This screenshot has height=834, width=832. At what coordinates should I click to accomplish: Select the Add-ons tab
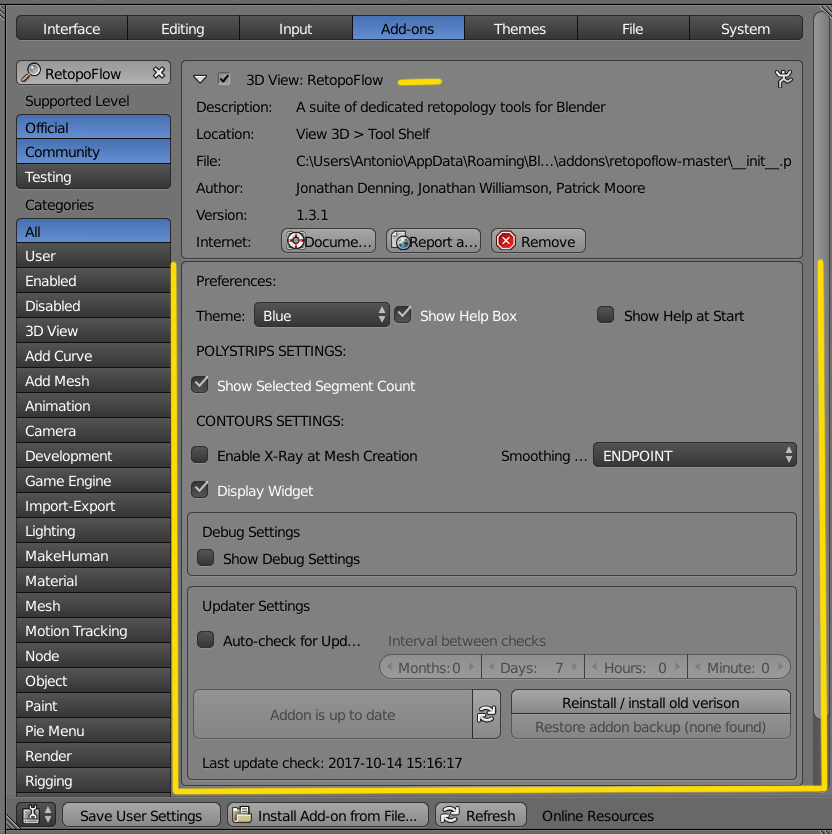click(x=408, y=28)
